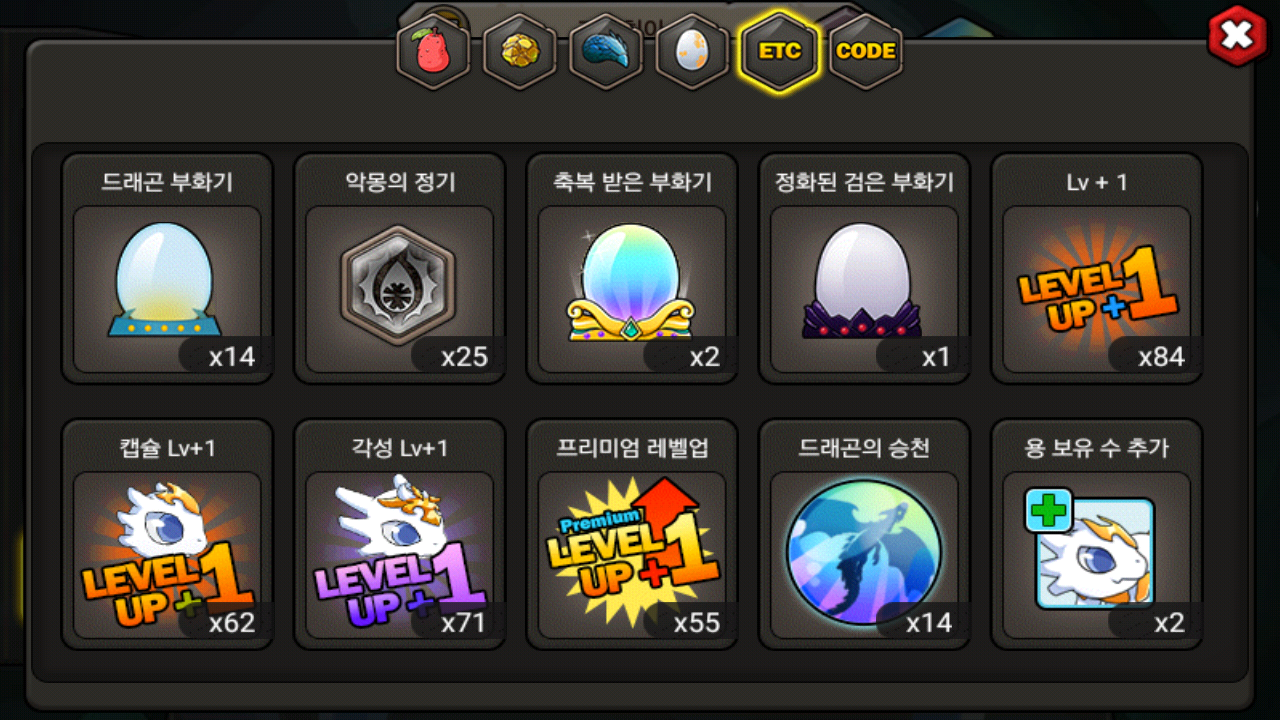Switch to the CODE tab
Image resolution: width=1280 pixels, height=720 pixels.
pyautogui.click(x=866, y=51)
